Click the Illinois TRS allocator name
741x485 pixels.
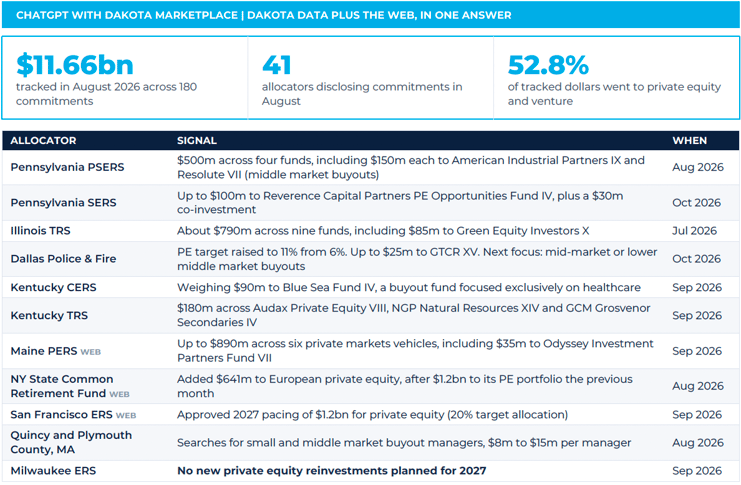coord(41,231)
